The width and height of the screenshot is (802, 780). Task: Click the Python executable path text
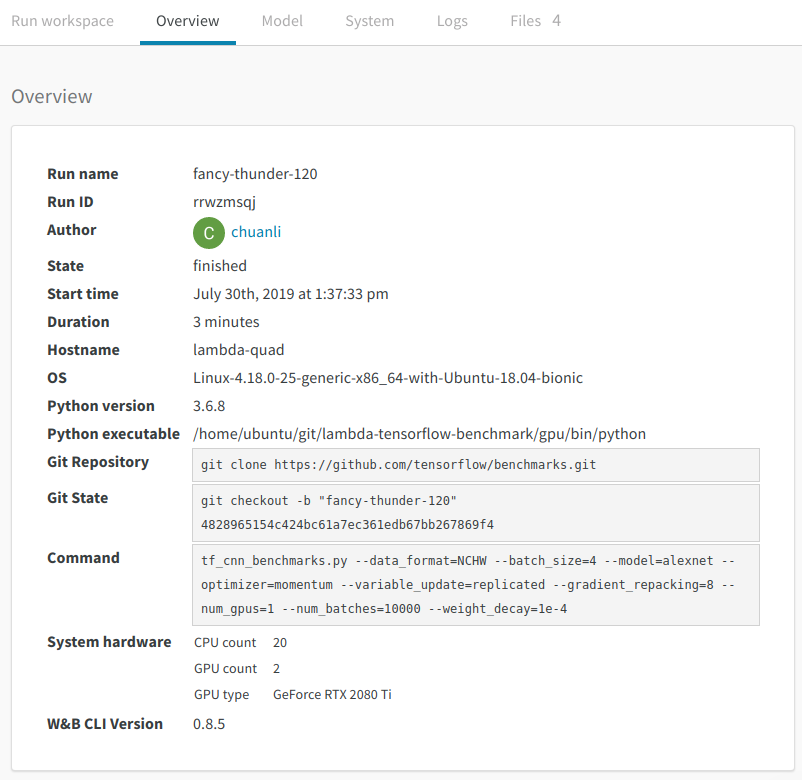pyautogui.click(x=418, y=433)
